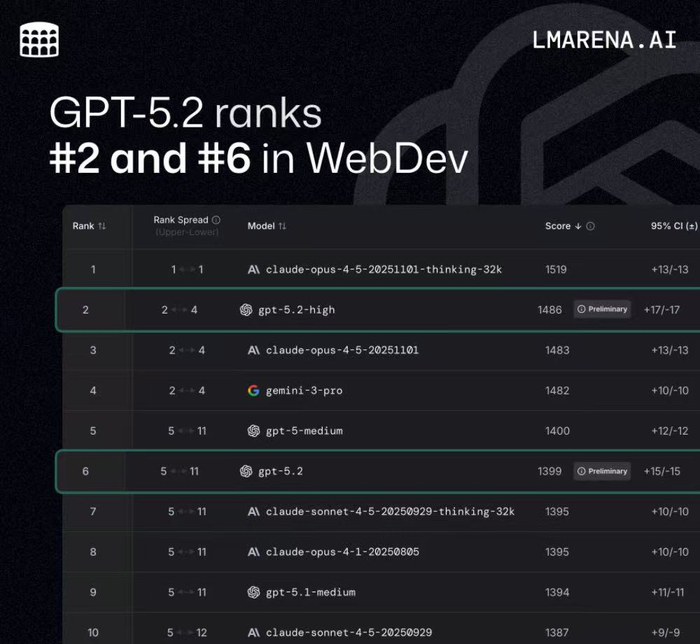The image size is (700, 644).
Task: Click Anthropic icon beside claude-opus-4-5-20251101 row
Action: (x=254, y=350)
